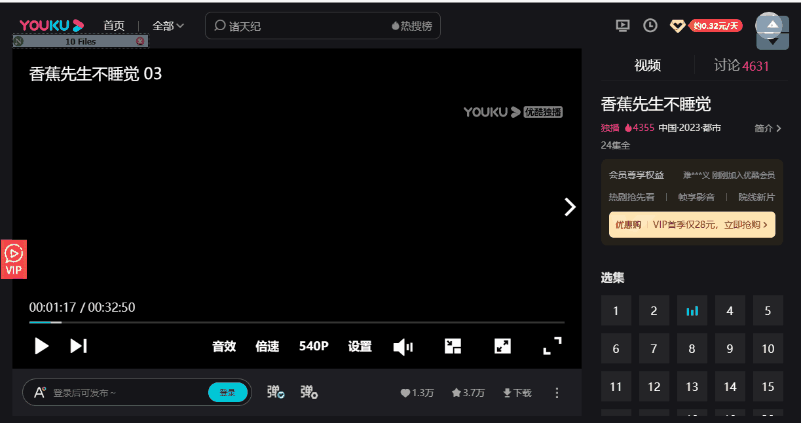Open the 首页 home page

(113, 26)
